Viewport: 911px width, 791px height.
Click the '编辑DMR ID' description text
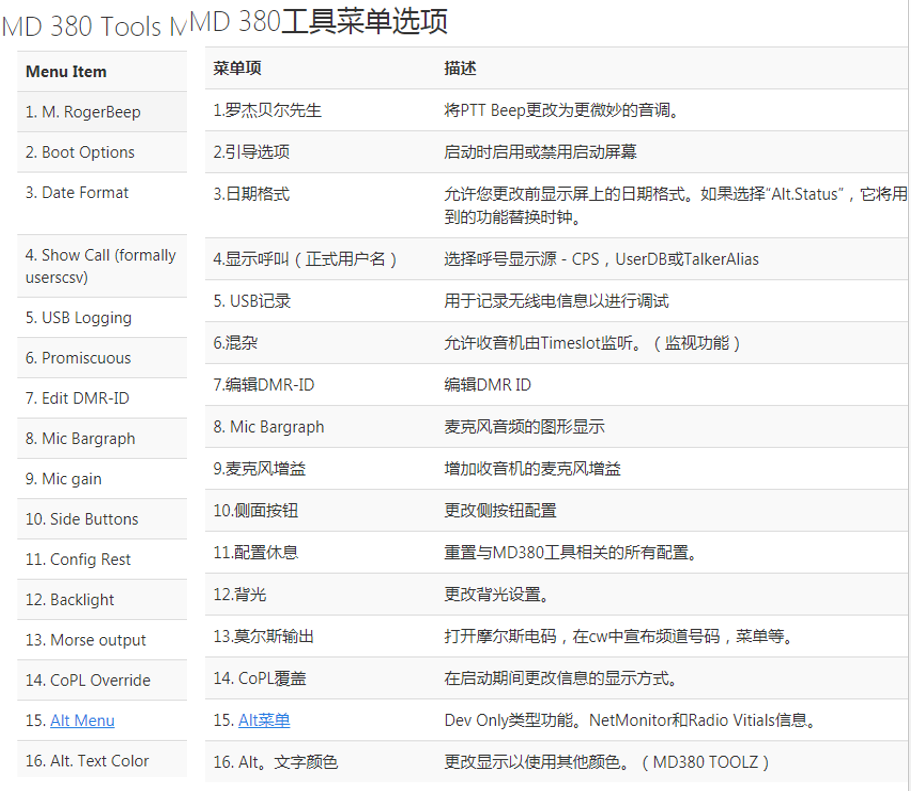488,384
